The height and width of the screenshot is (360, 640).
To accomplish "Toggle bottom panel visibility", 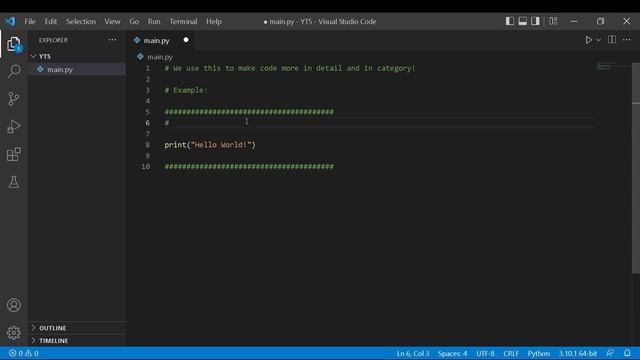I will pos(522,21).
